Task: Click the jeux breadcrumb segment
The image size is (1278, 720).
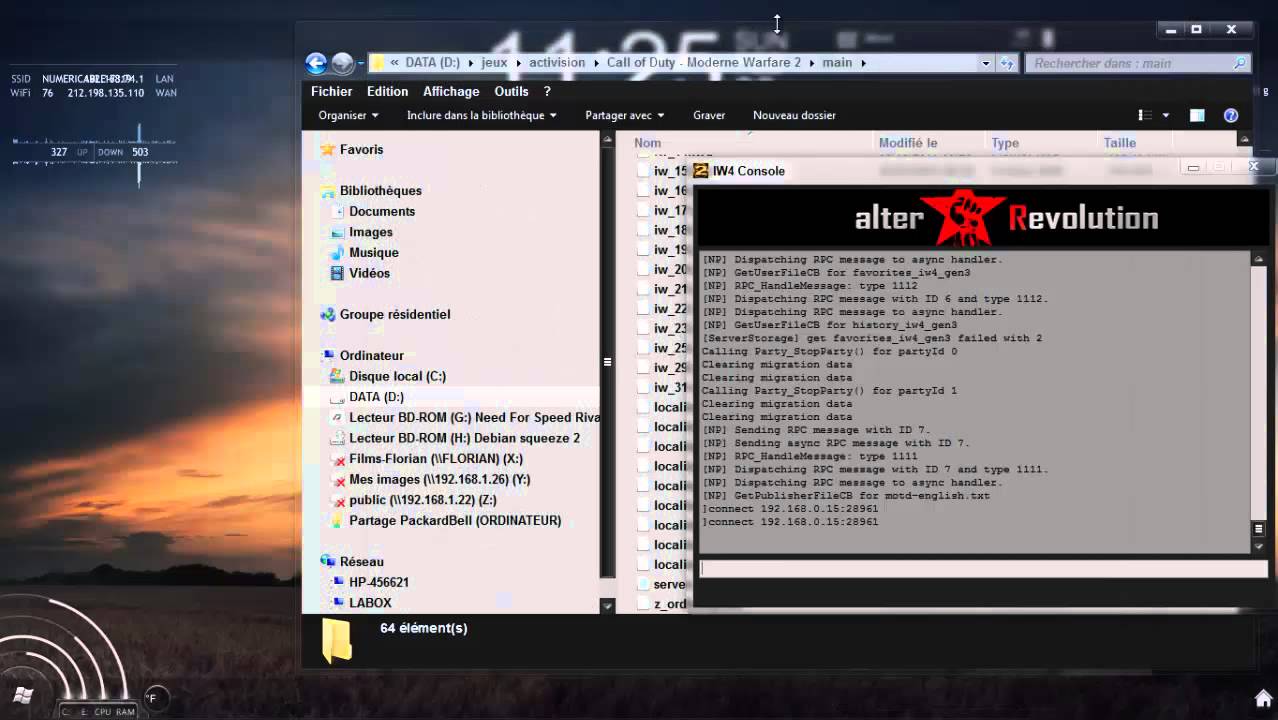Action: pyautogui.click(x=494, y=63)
